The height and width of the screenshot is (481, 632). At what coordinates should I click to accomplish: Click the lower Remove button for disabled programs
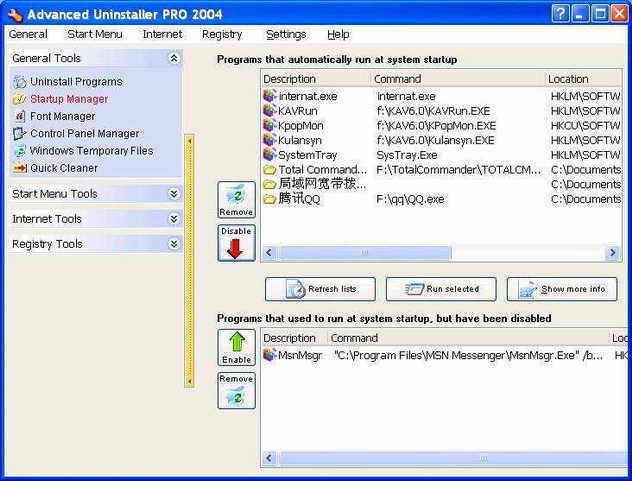pyautogui.click(x=236, y=390)
